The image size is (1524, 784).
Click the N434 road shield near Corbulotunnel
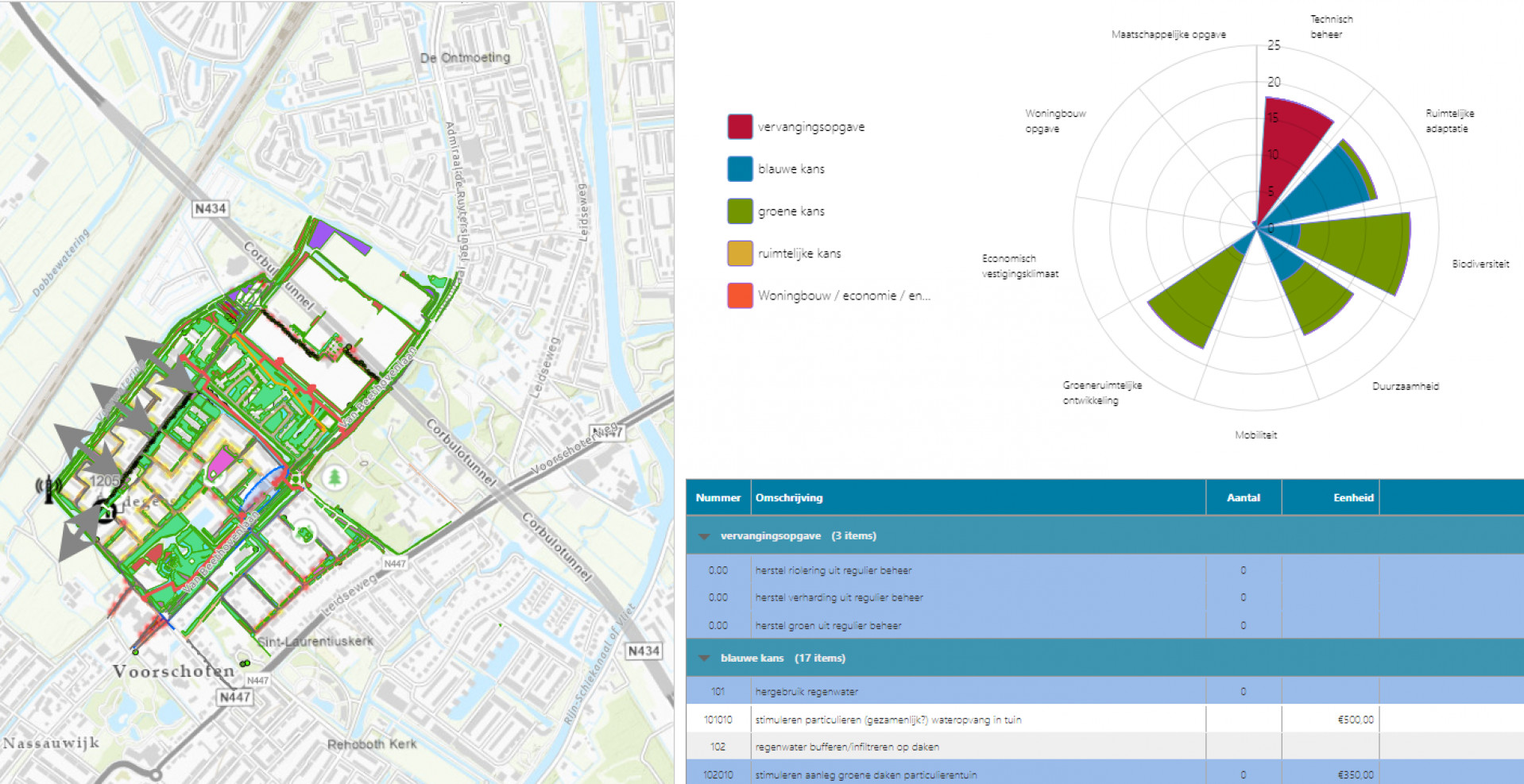coord(210,209)
